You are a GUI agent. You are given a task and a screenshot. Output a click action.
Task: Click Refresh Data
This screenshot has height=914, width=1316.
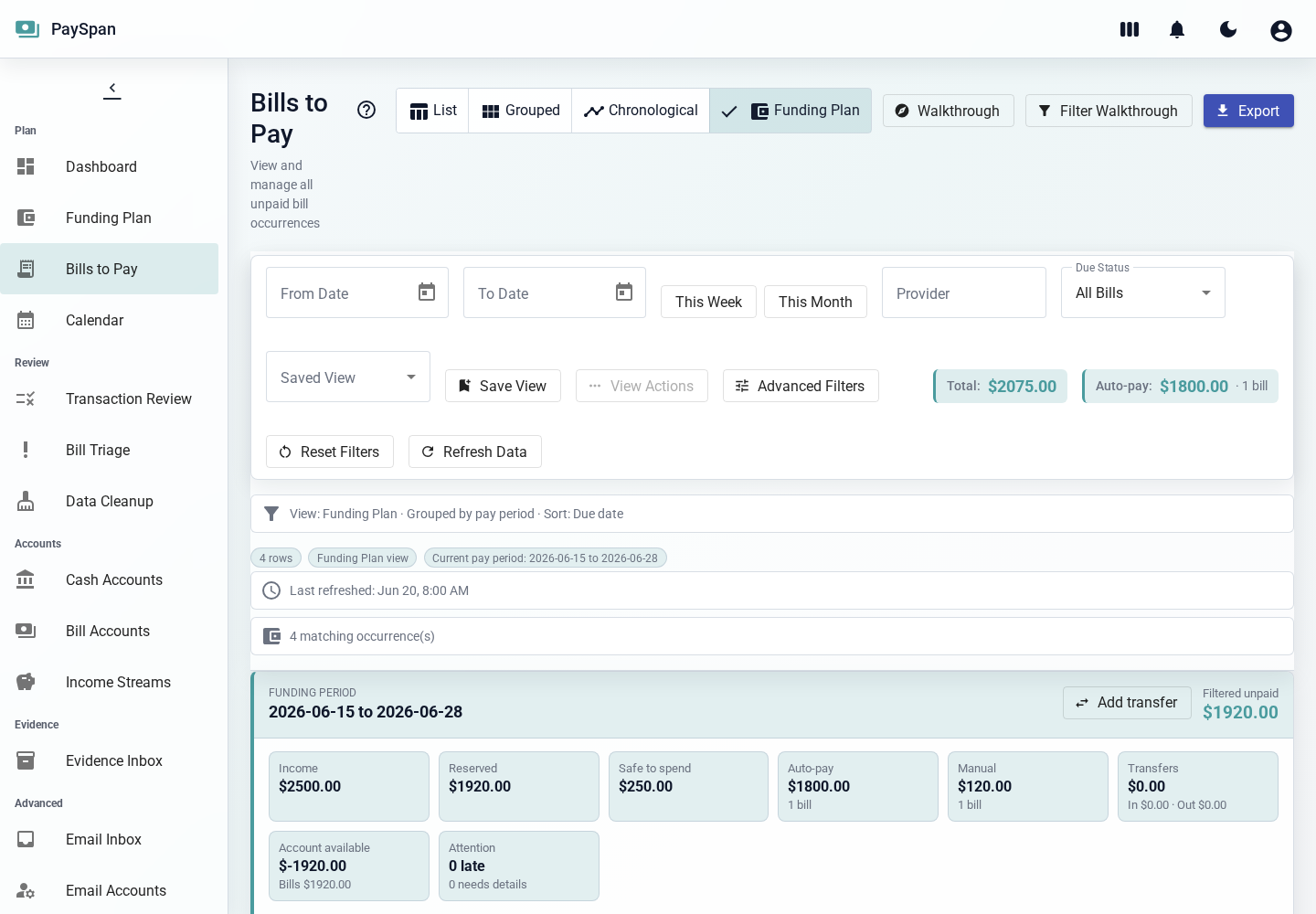pyautogui.click(x=475, y=452)
